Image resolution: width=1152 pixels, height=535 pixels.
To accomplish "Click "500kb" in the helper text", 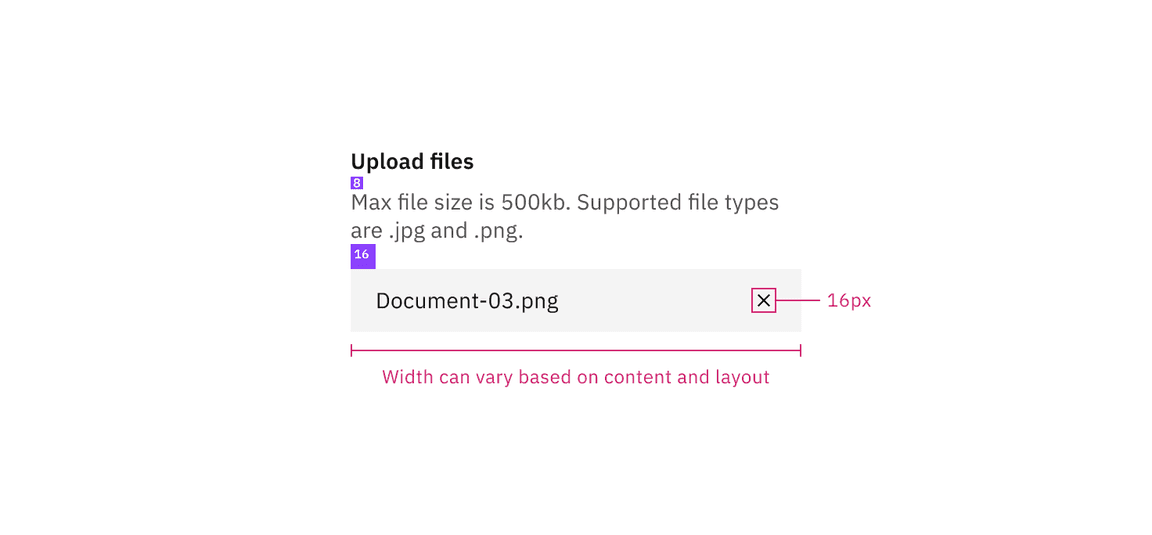I will 535,203.
